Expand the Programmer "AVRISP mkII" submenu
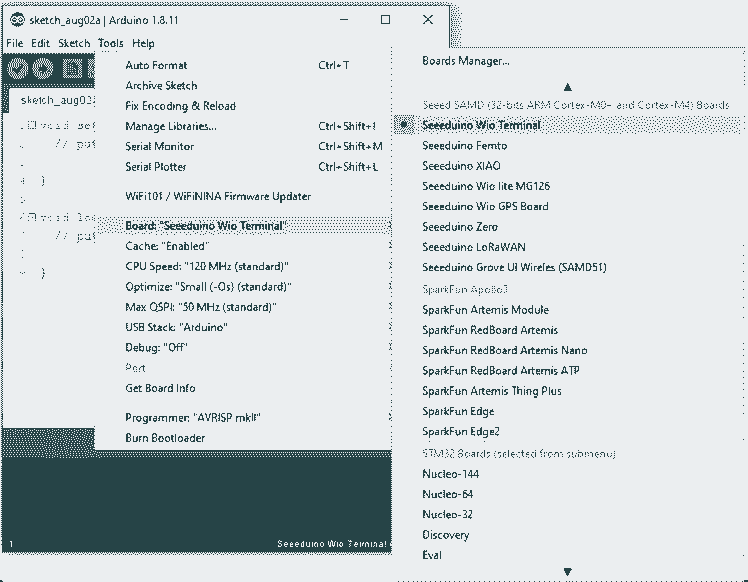This screenshot has height=582, width=748. 243,418
